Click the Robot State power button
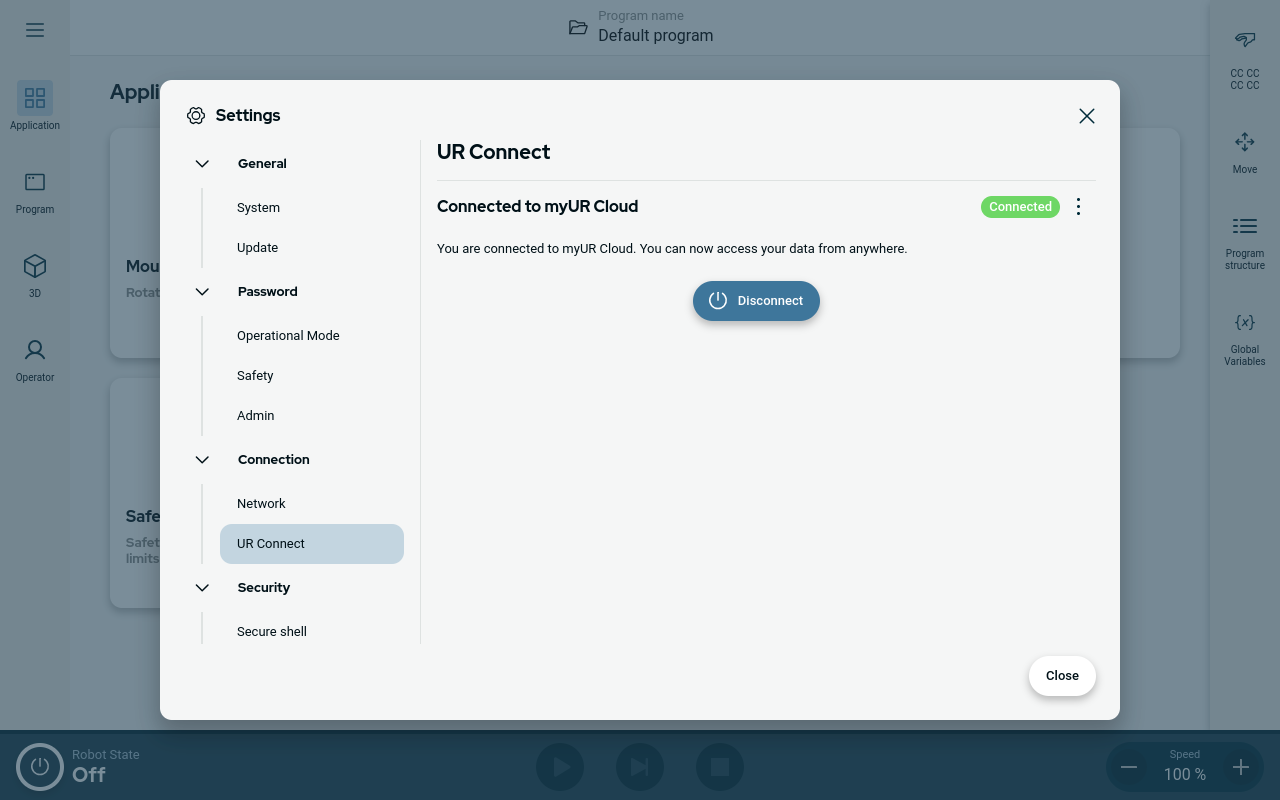1280x800 pixels. click(40, 767)
